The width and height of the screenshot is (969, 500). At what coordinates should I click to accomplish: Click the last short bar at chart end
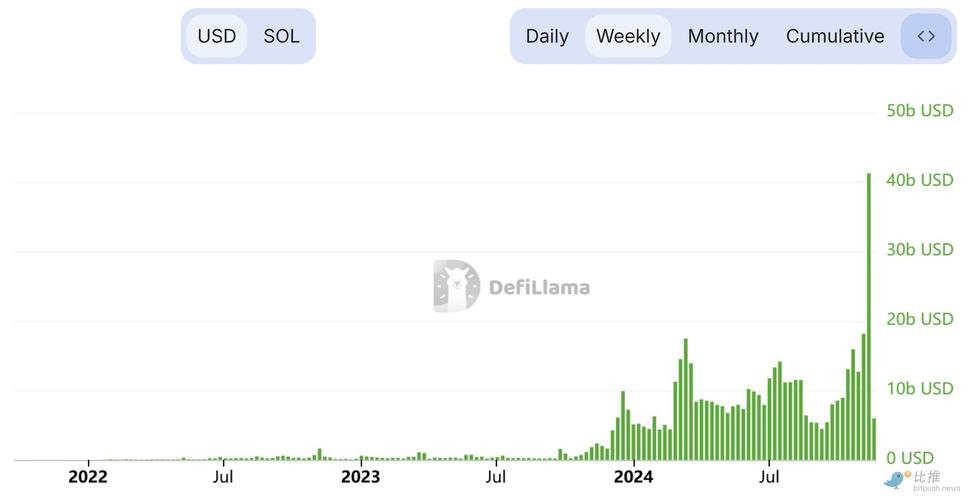874,439
